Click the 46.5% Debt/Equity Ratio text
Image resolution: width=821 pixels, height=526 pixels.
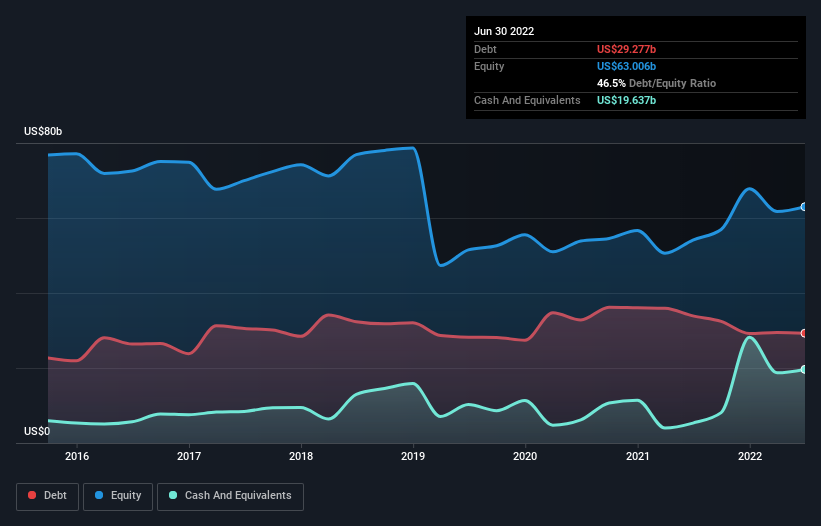click(x=657, y=83)
